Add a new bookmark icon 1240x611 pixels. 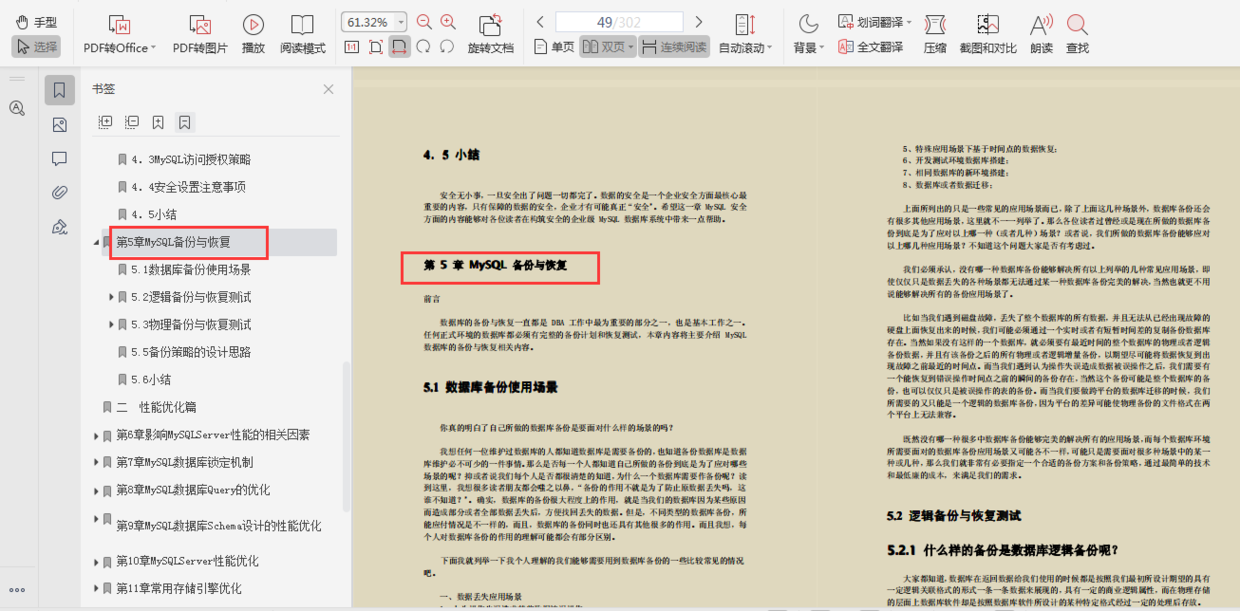click(158, 122)
